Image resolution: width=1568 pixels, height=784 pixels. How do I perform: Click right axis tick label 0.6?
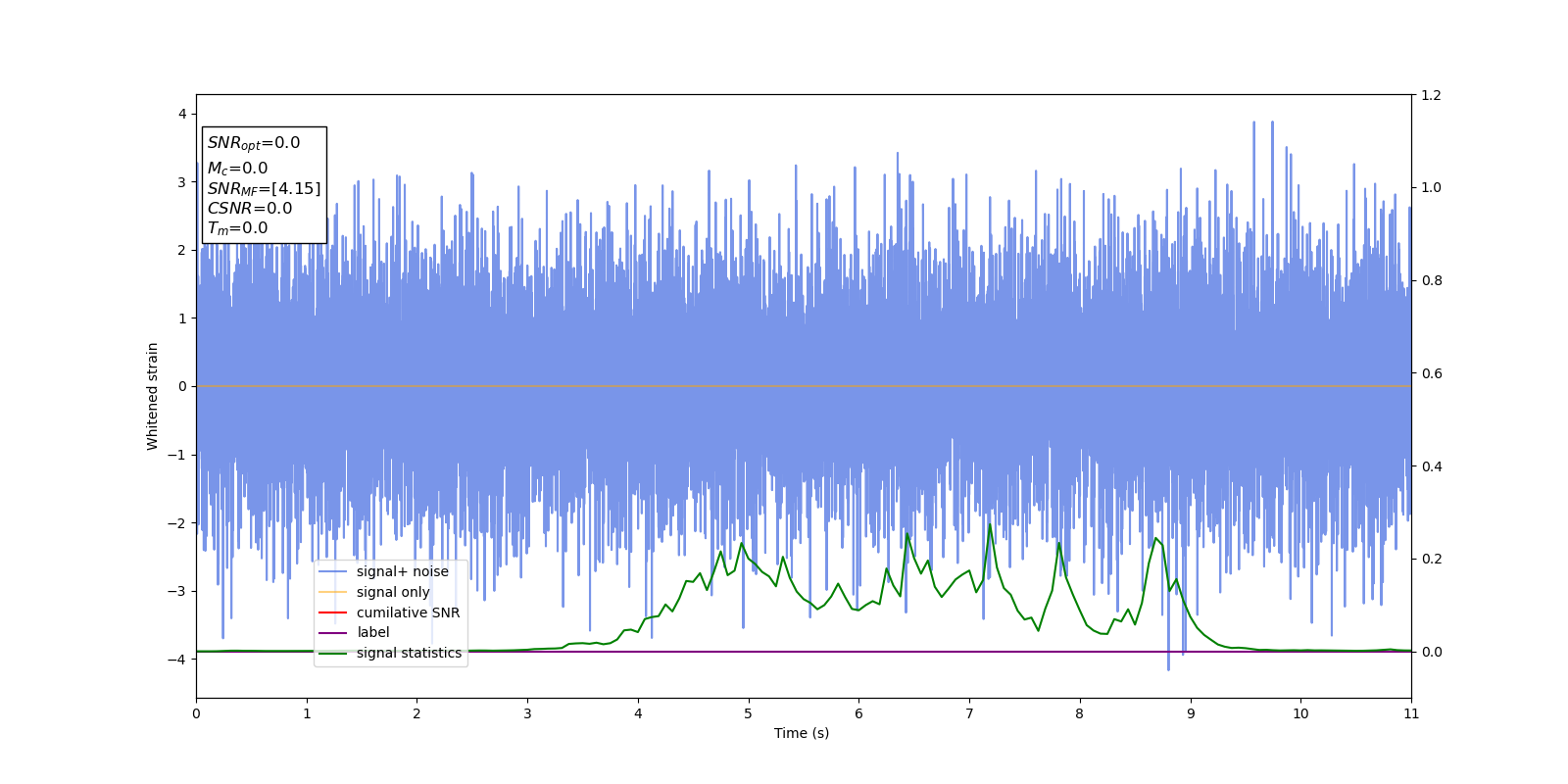point(1432,373)
